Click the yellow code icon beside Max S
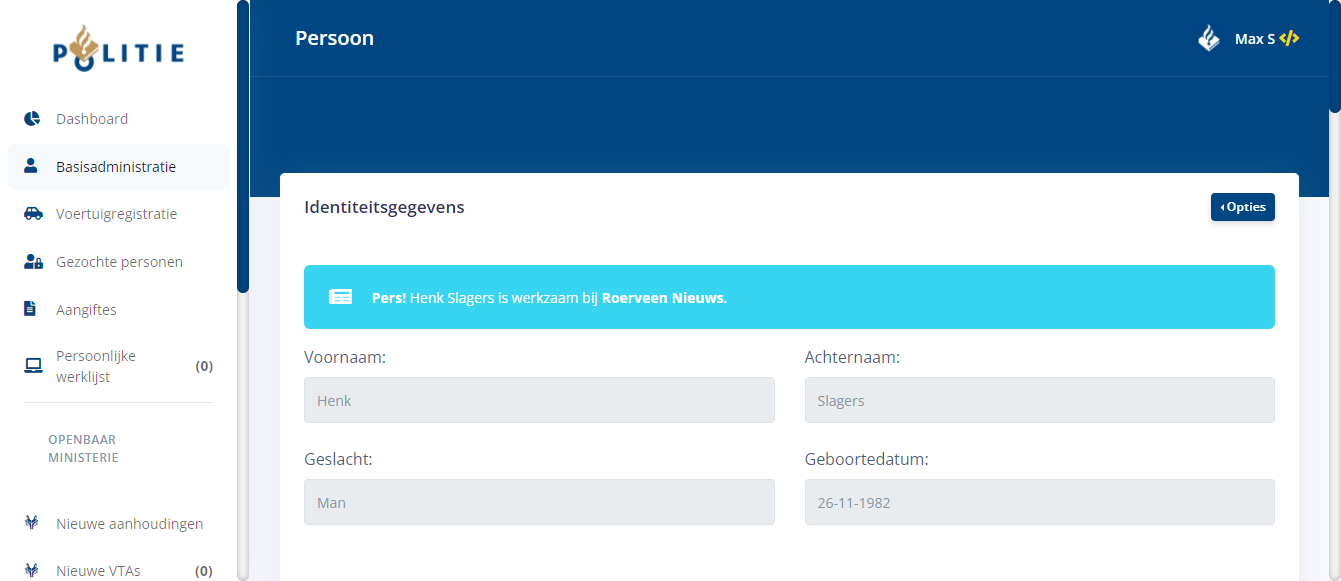The image size is (1341, 581). (x=1289, y=39)
